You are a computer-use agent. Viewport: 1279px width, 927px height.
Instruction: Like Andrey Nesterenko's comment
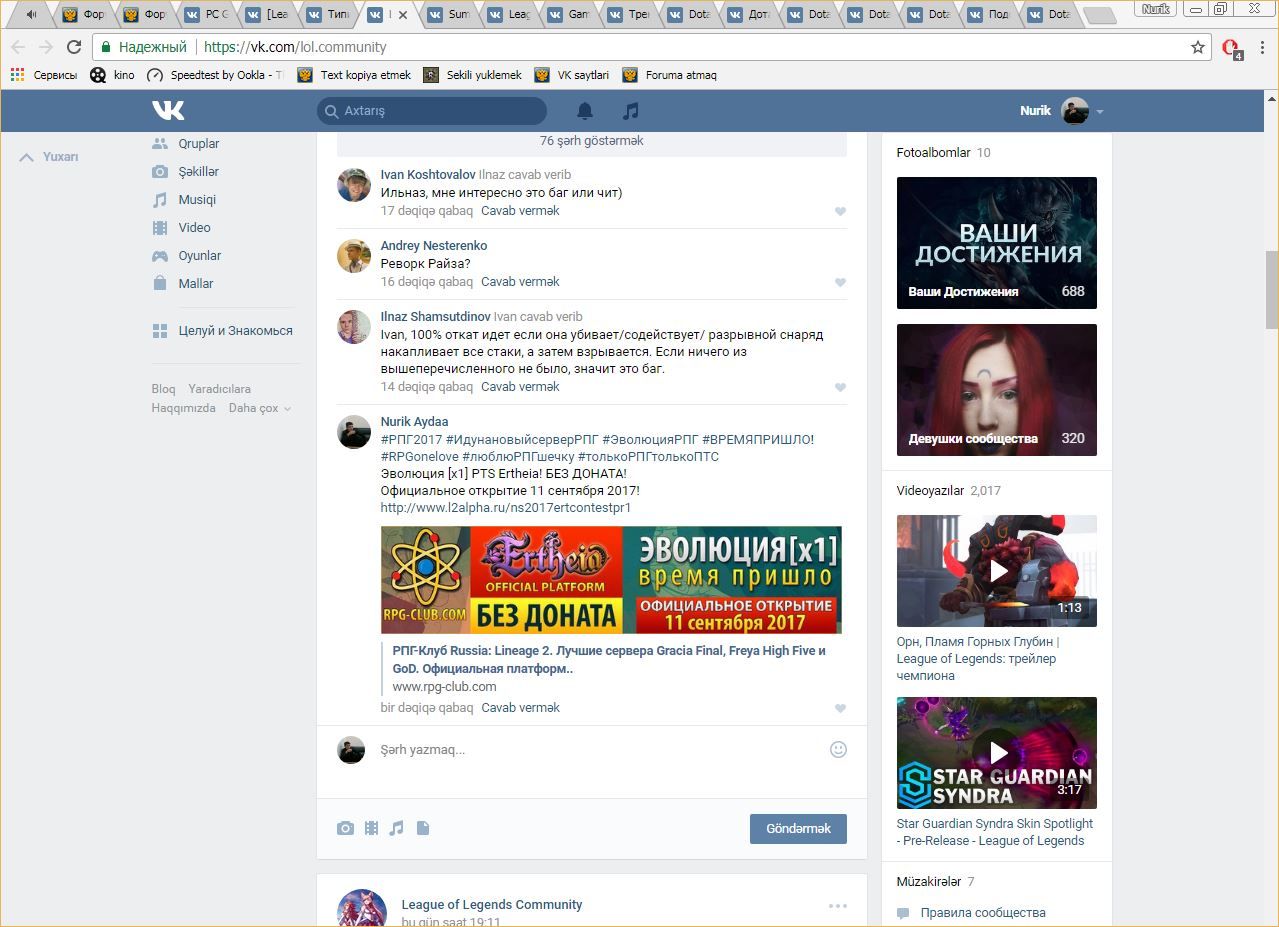pyautogui.click(x=840, y=283)
